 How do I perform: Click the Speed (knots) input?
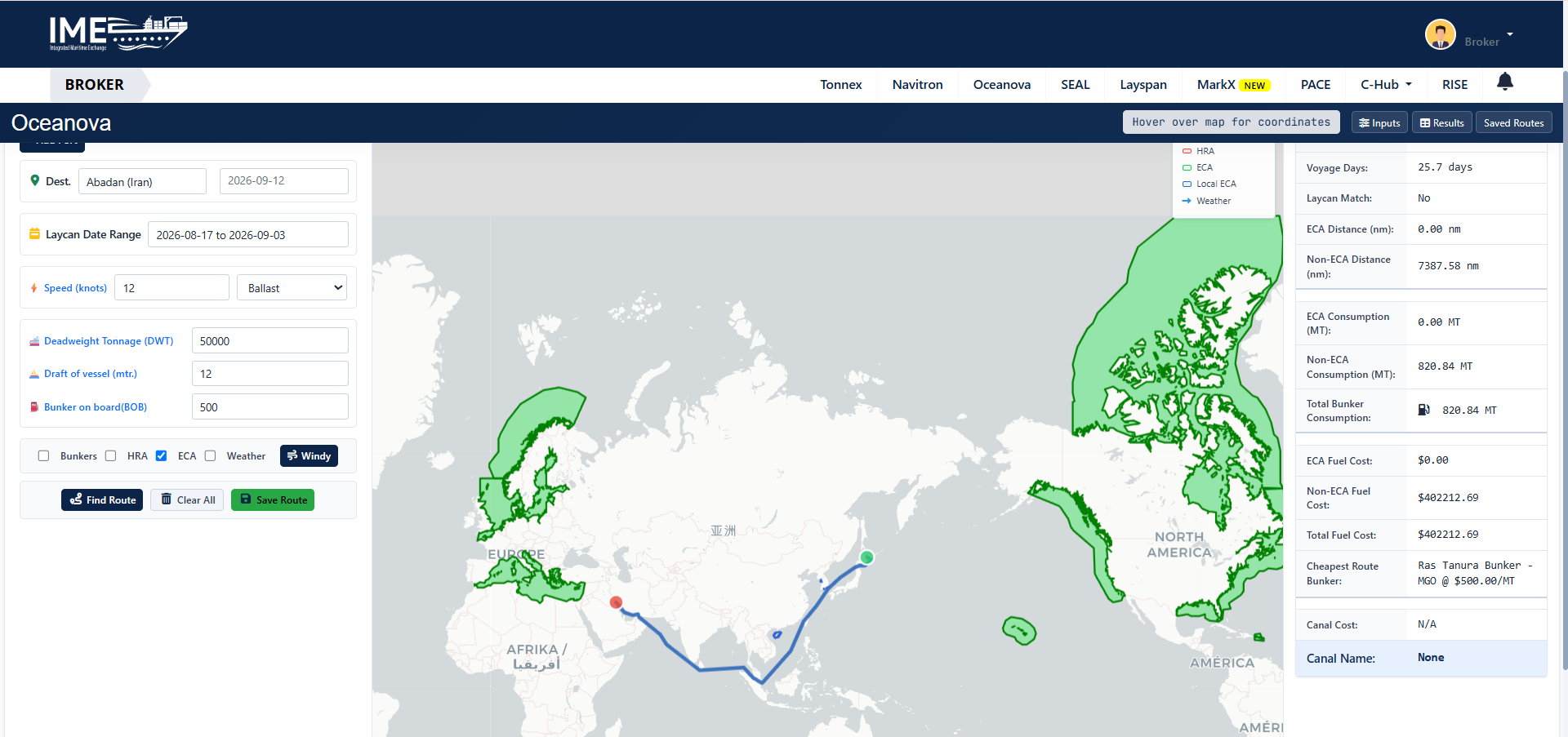[x=171, y=287]
